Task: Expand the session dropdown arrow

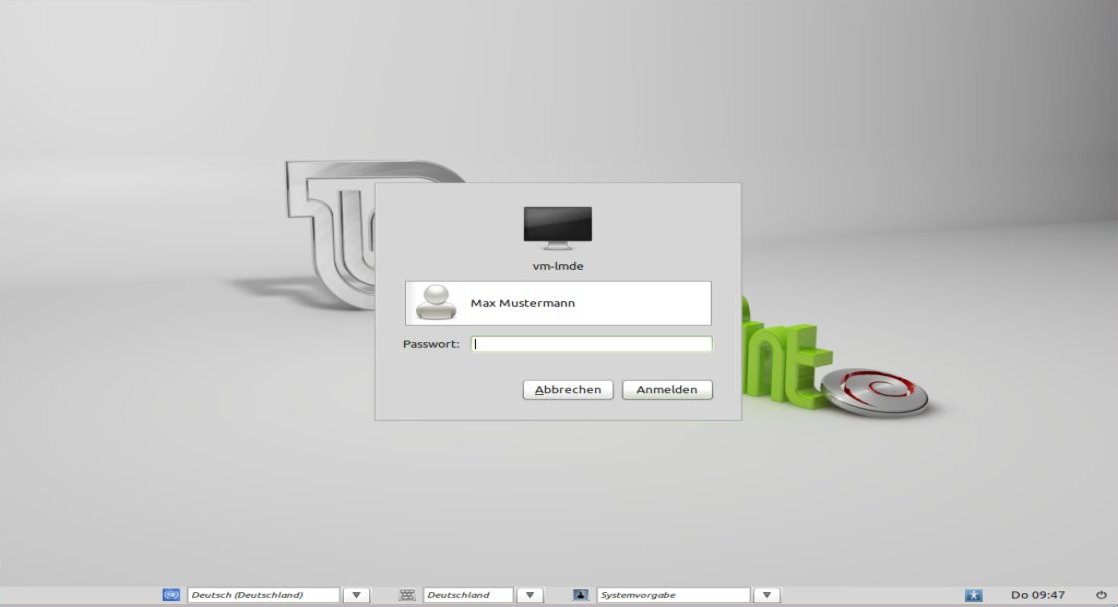Action: tap(766, 595)
